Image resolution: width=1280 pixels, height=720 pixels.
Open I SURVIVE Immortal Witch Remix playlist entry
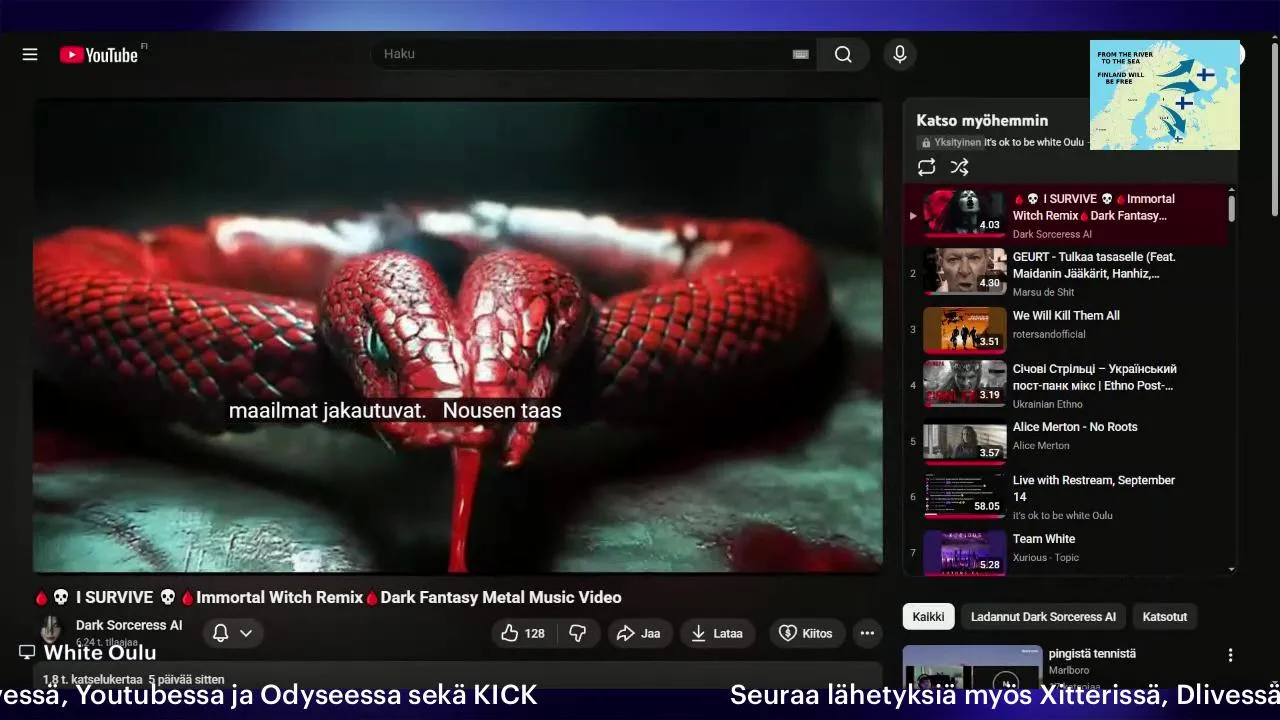(x=1064, y=215)
